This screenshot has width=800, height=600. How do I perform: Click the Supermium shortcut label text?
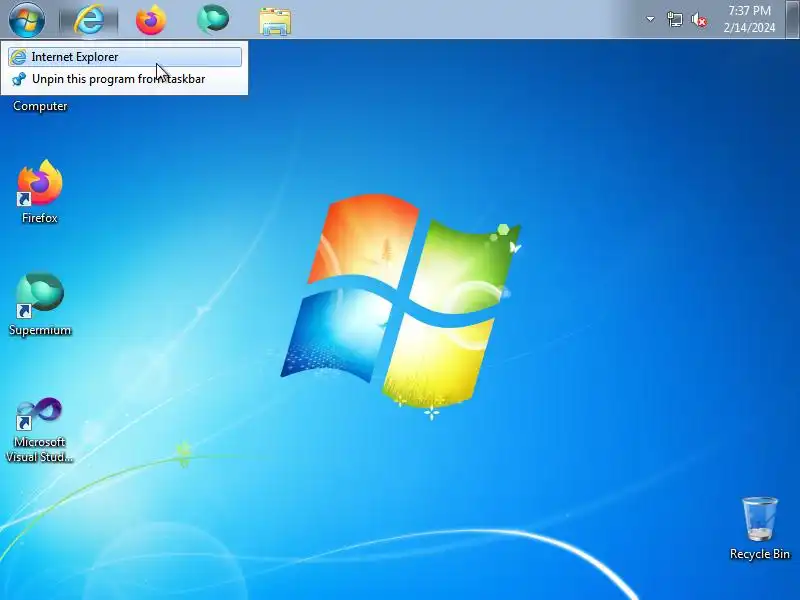pos(40,330)
